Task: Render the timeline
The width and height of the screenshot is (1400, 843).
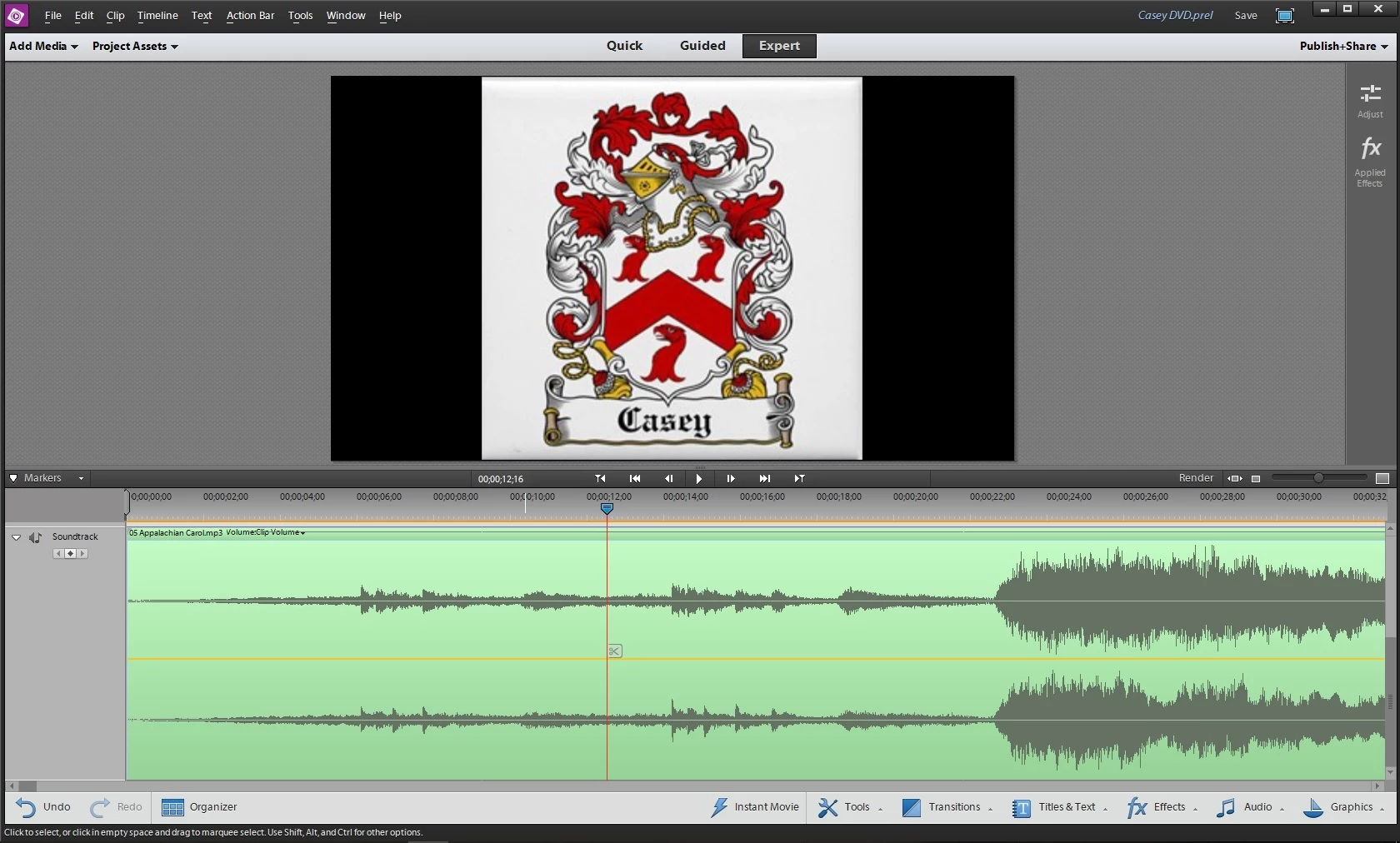Action: pos(1196,478)
